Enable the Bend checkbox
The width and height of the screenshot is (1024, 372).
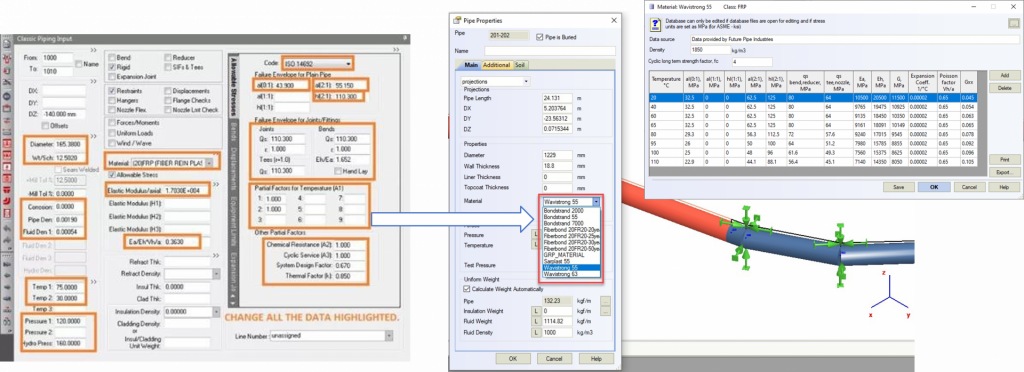[x=112, y=58]
